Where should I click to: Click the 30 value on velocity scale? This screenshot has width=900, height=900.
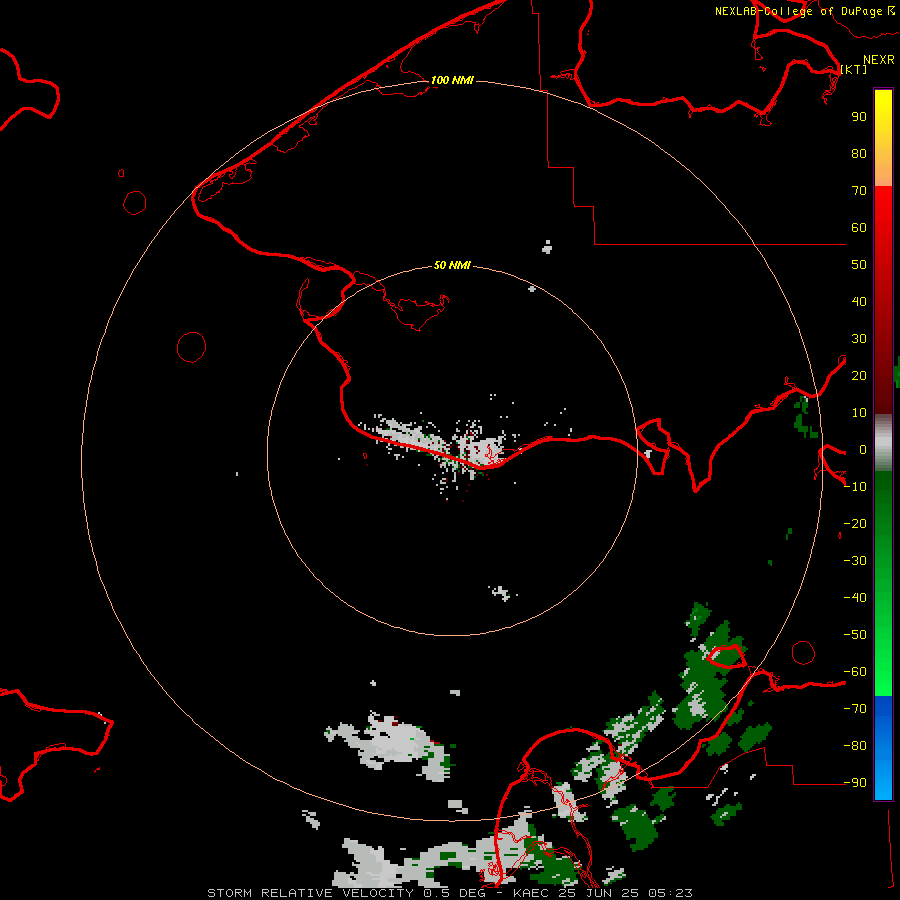[859, 339]
